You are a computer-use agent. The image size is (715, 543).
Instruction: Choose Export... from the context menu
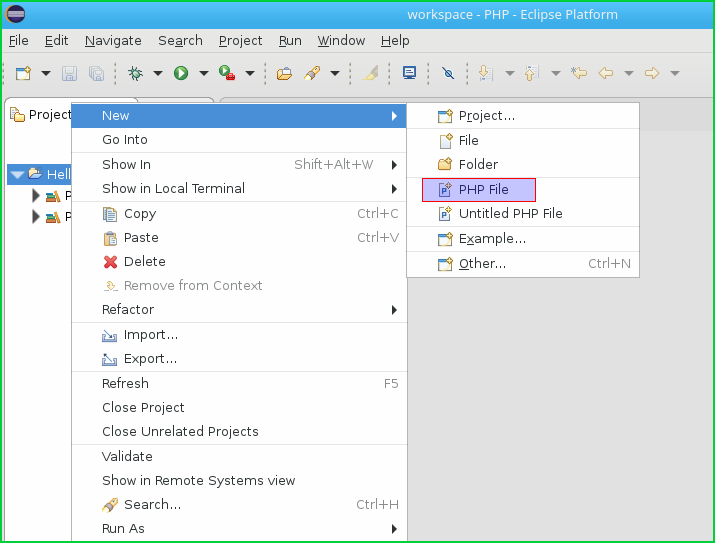click(x=239, y=359)
